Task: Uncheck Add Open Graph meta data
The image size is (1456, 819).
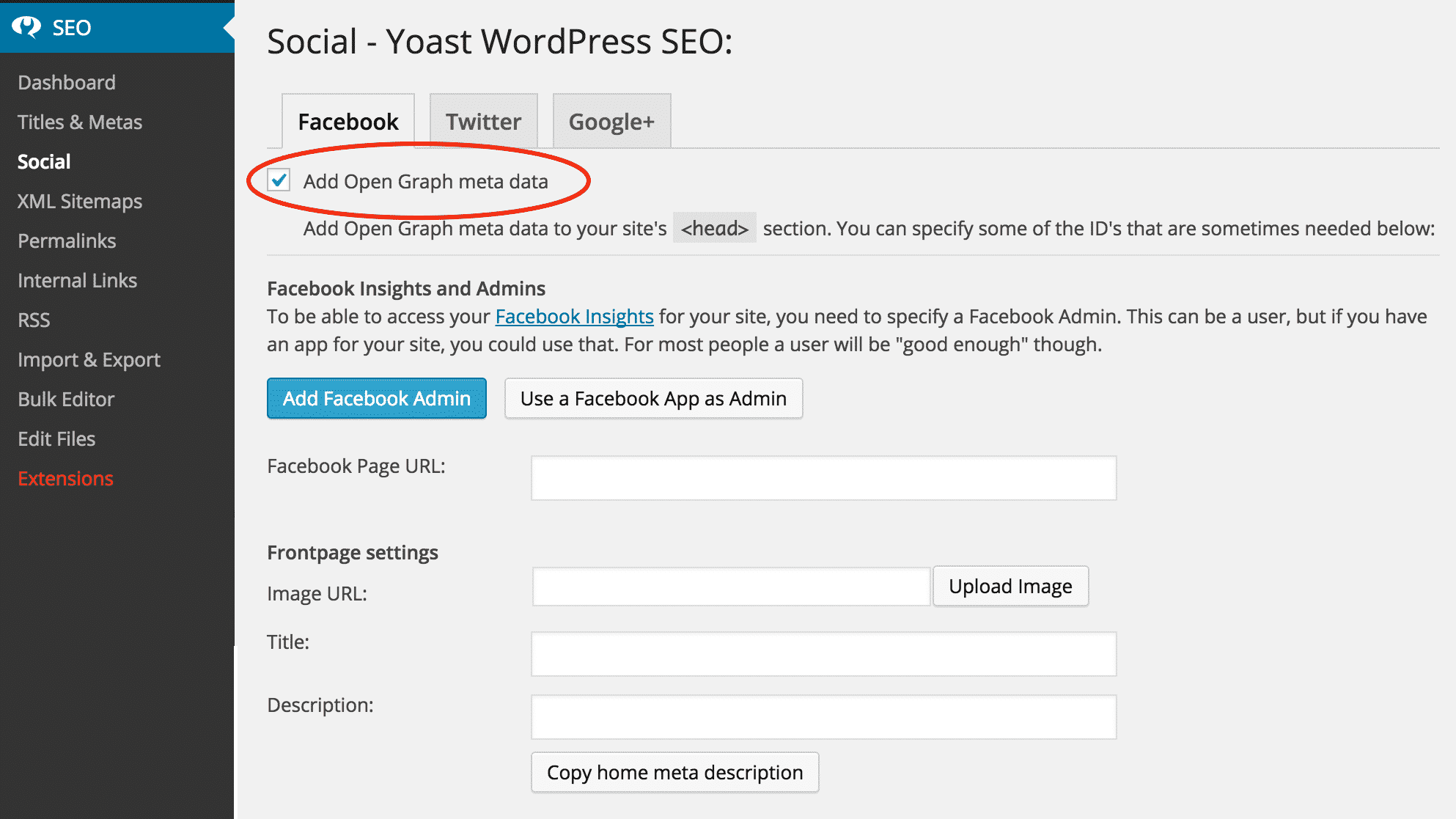Action: [279, 180]
